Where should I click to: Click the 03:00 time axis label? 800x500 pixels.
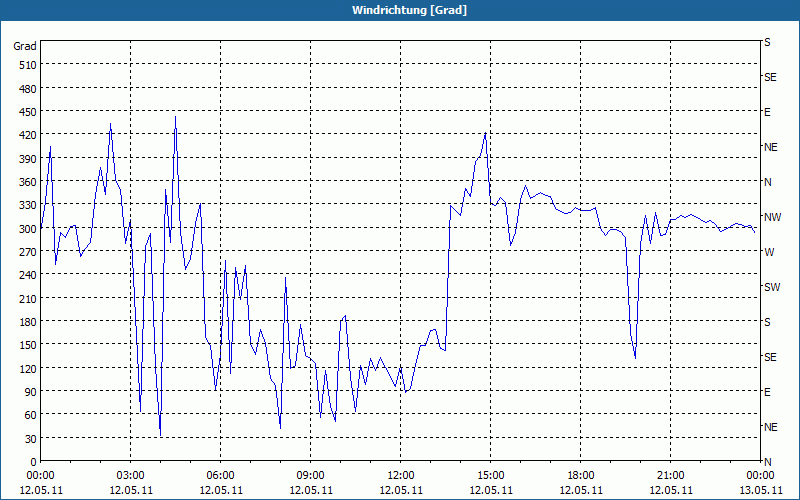click(131, 476)
